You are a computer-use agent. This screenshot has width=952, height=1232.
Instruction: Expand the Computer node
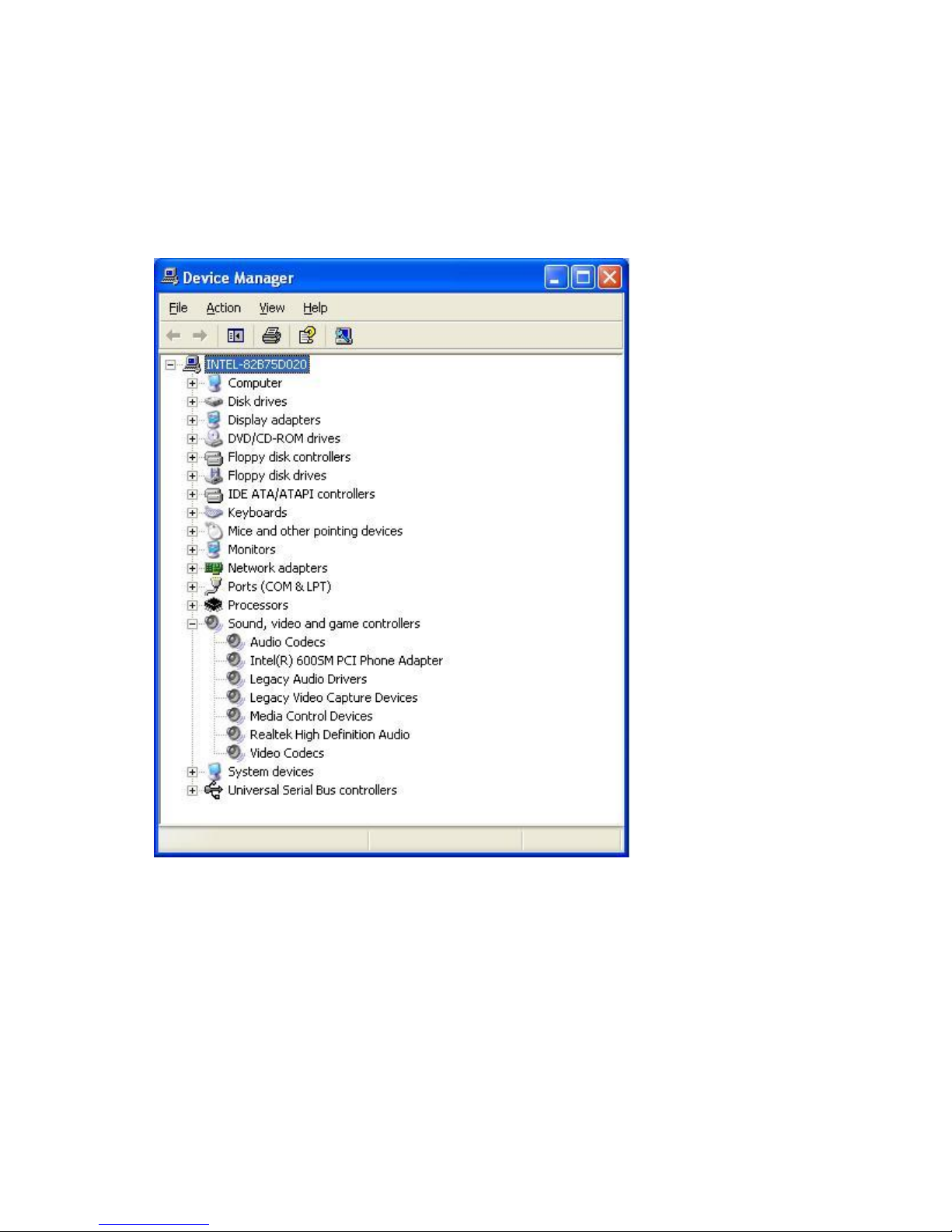192,383
